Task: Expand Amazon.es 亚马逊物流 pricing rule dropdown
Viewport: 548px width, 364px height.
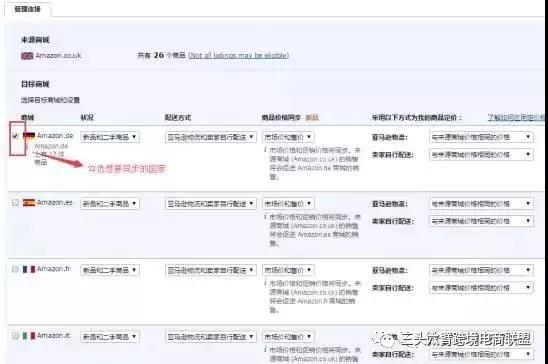Action: coord(481,203)
